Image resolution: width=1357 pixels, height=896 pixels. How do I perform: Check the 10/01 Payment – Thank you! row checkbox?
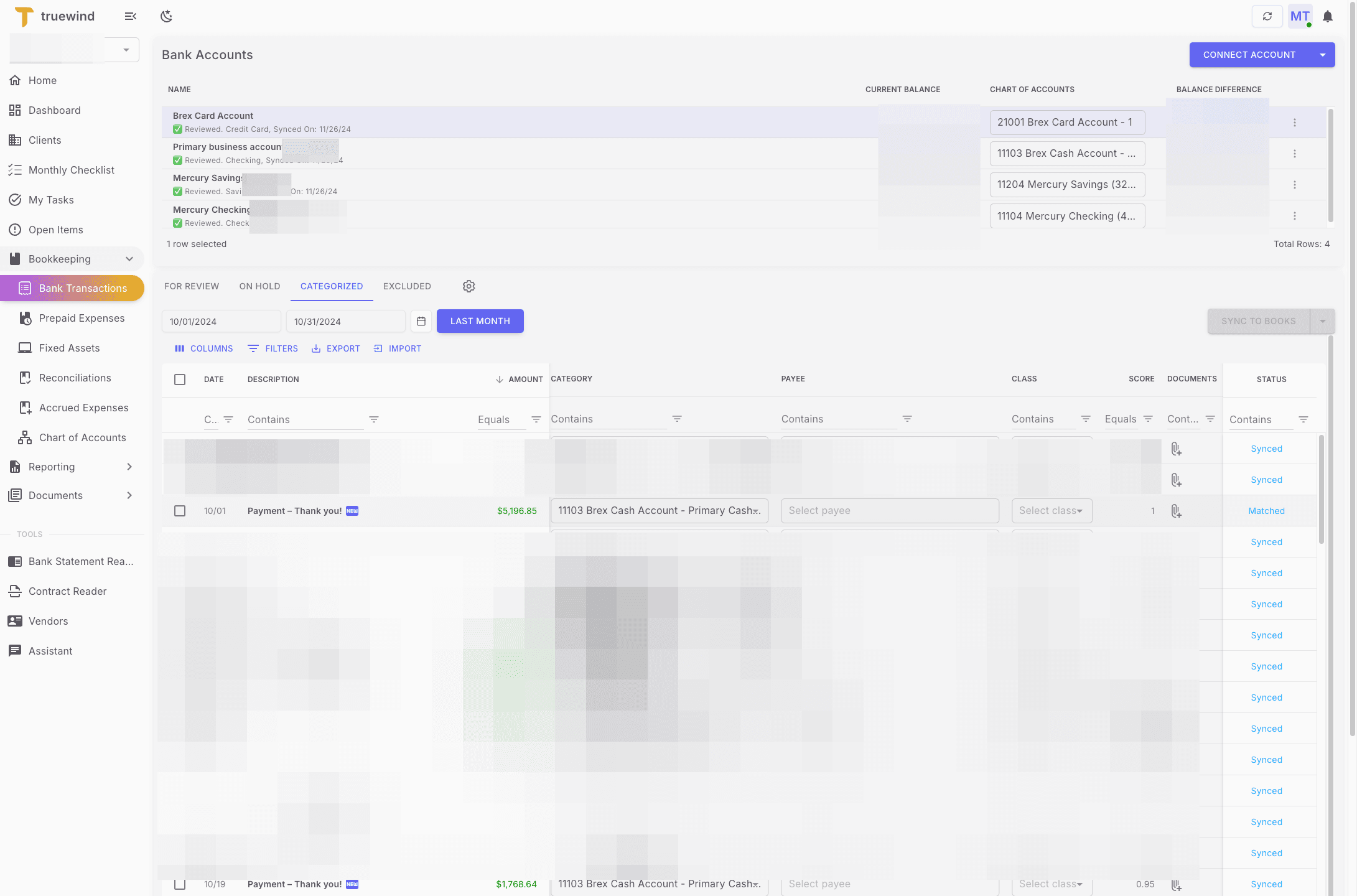(x=180, y=511)
